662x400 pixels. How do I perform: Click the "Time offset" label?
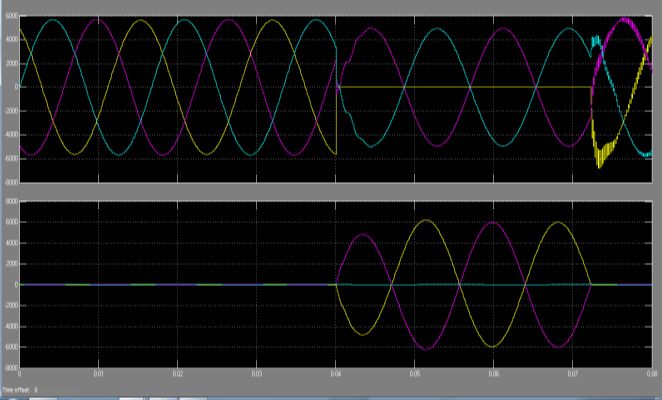(16, 390)
